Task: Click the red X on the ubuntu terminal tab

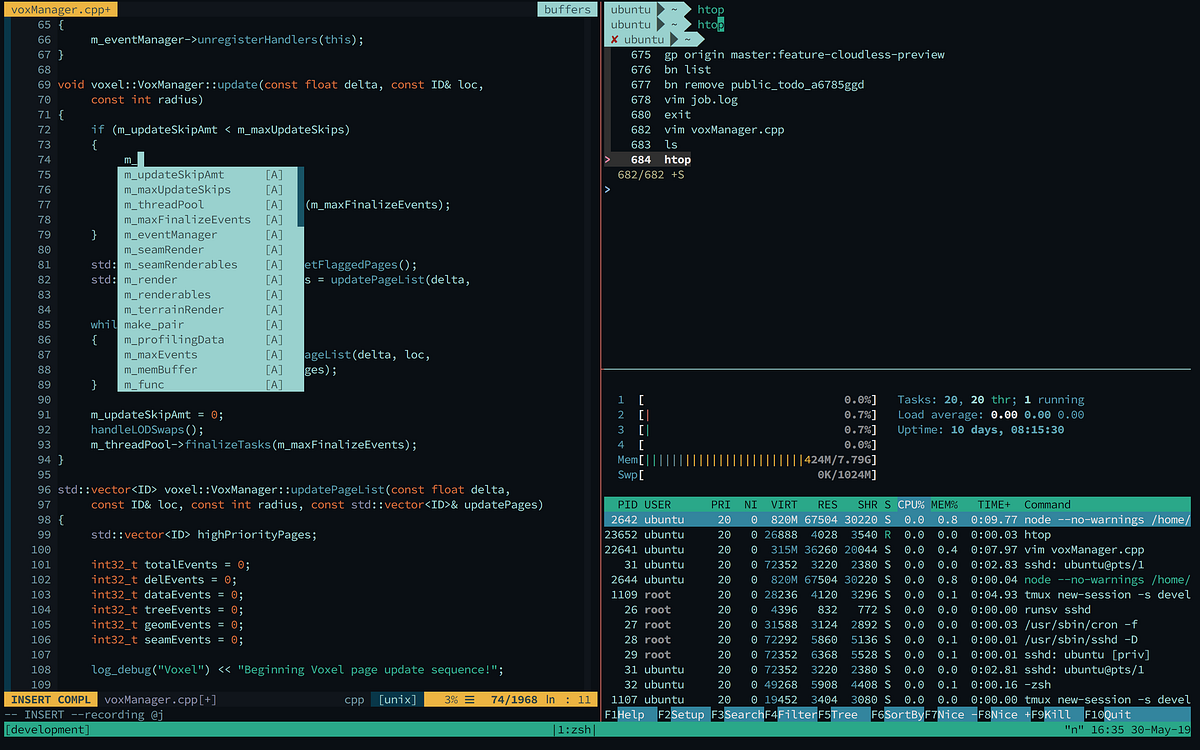Action: click(613, 39)
